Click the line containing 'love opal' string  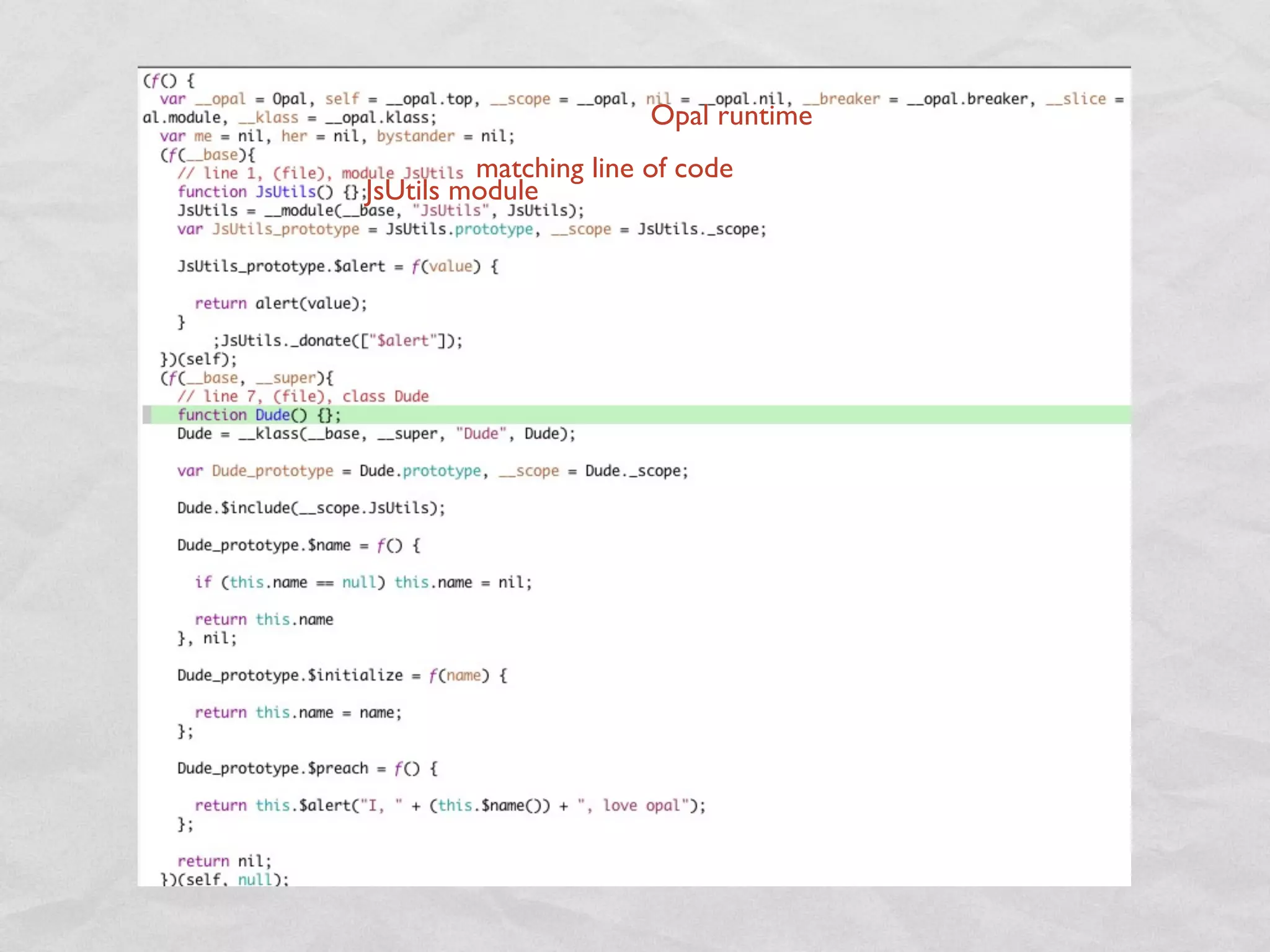coord(450,805)
